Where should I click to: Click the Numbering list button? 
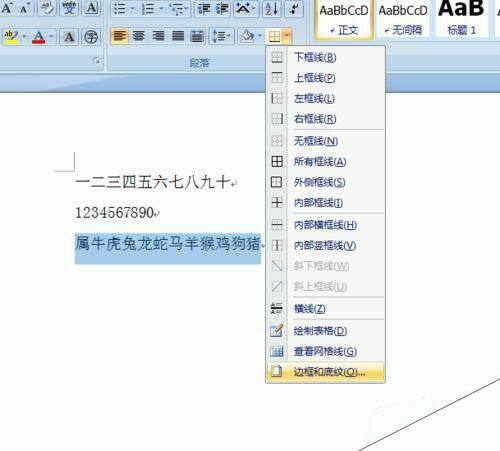(148, 9)
